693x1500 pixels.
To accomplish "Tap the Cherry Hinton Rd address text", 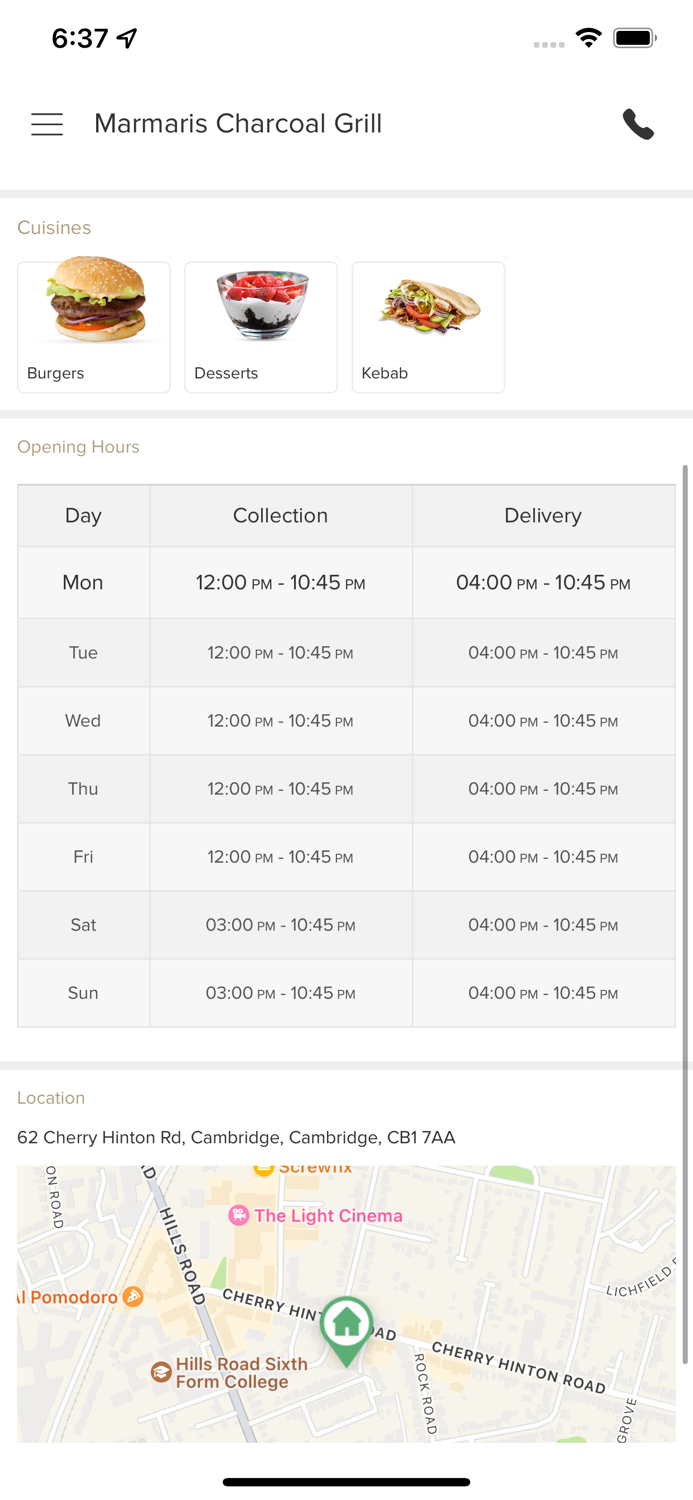I will [236, 1137].
